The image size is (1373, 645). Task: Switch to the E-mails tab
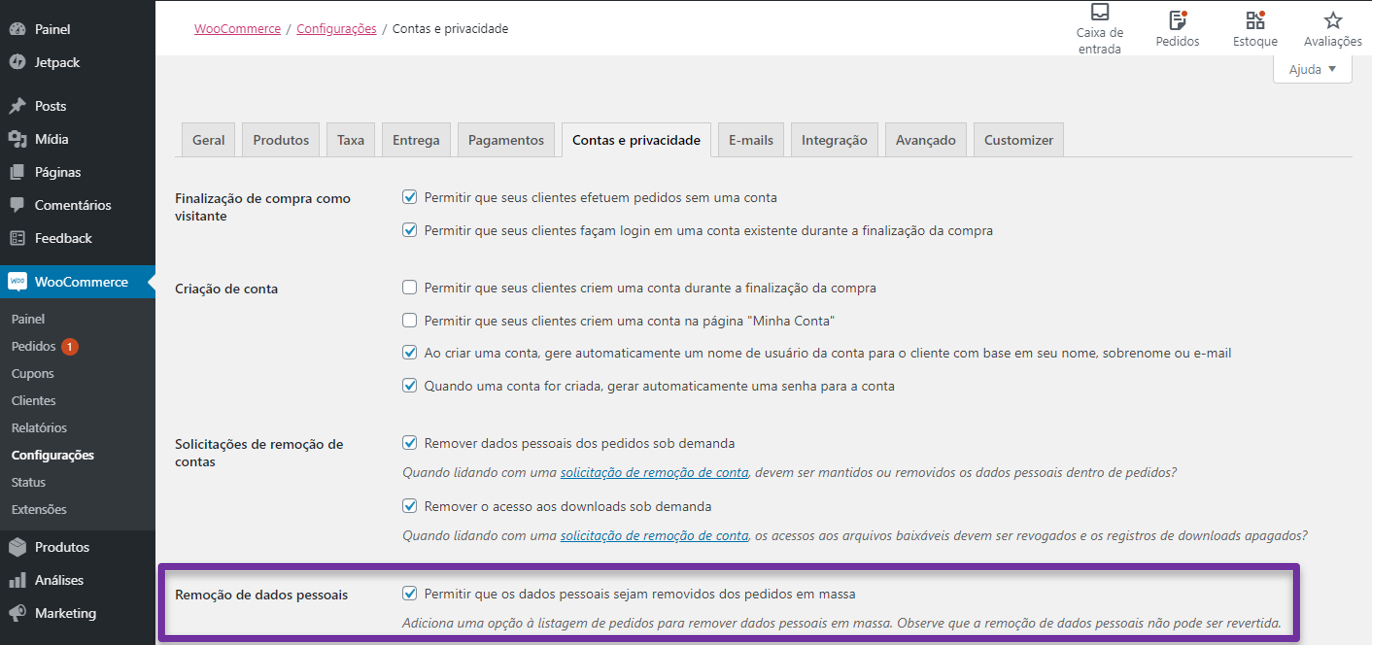pyautogui.click(x=751, y=140)
